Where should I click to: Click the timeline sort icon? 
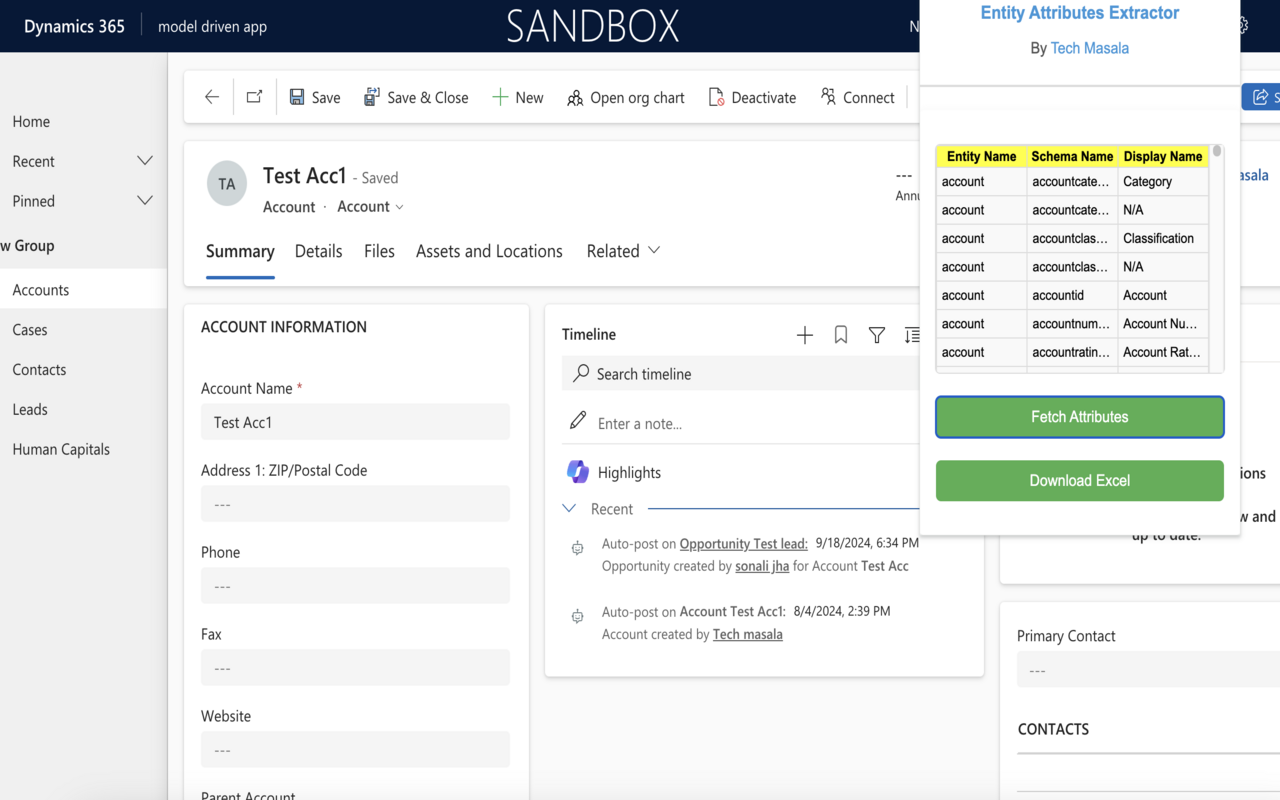click(x=911, y=335)
